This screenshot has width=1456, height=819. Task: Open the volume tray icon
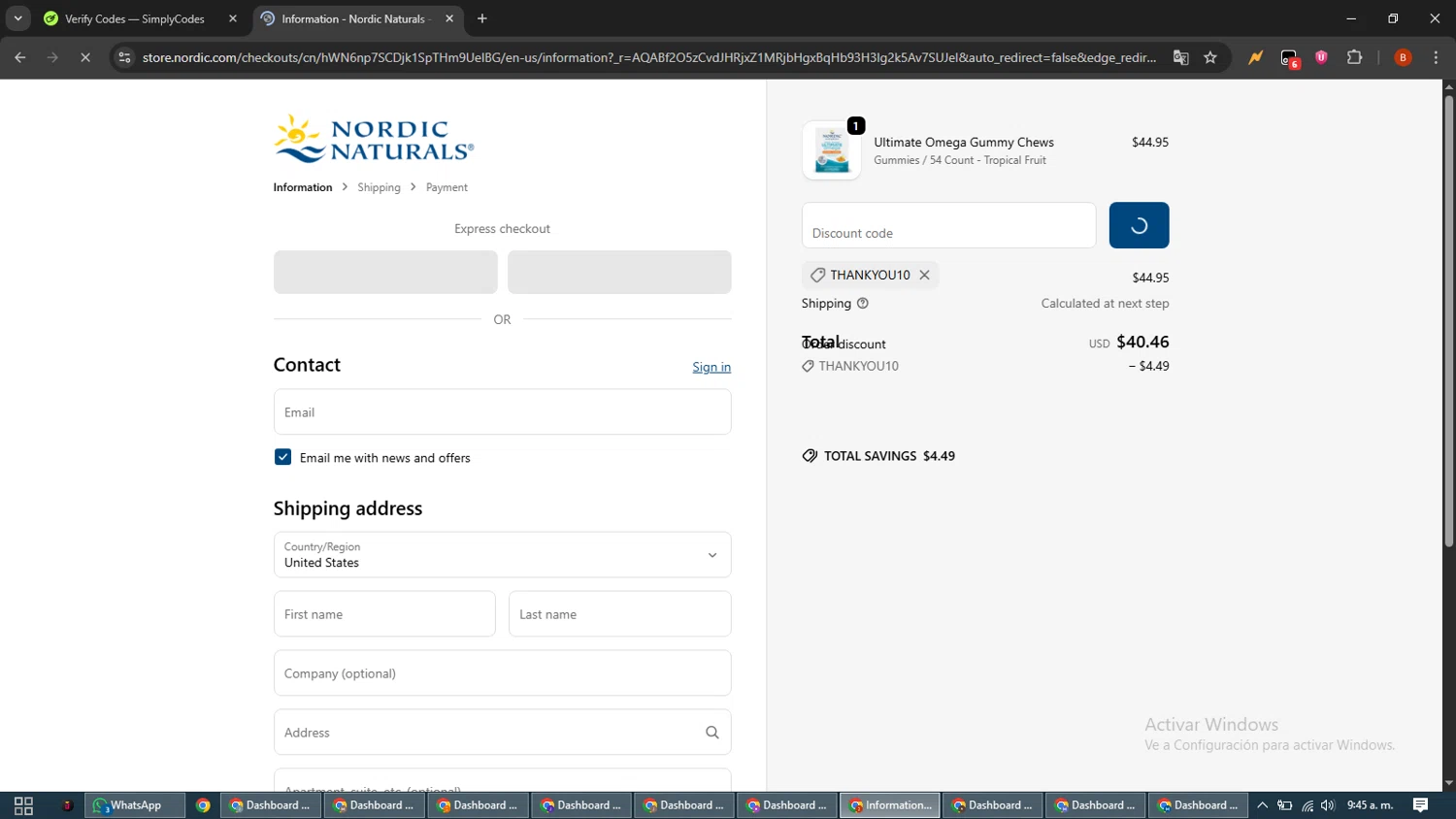click(x=1328, y=805)
